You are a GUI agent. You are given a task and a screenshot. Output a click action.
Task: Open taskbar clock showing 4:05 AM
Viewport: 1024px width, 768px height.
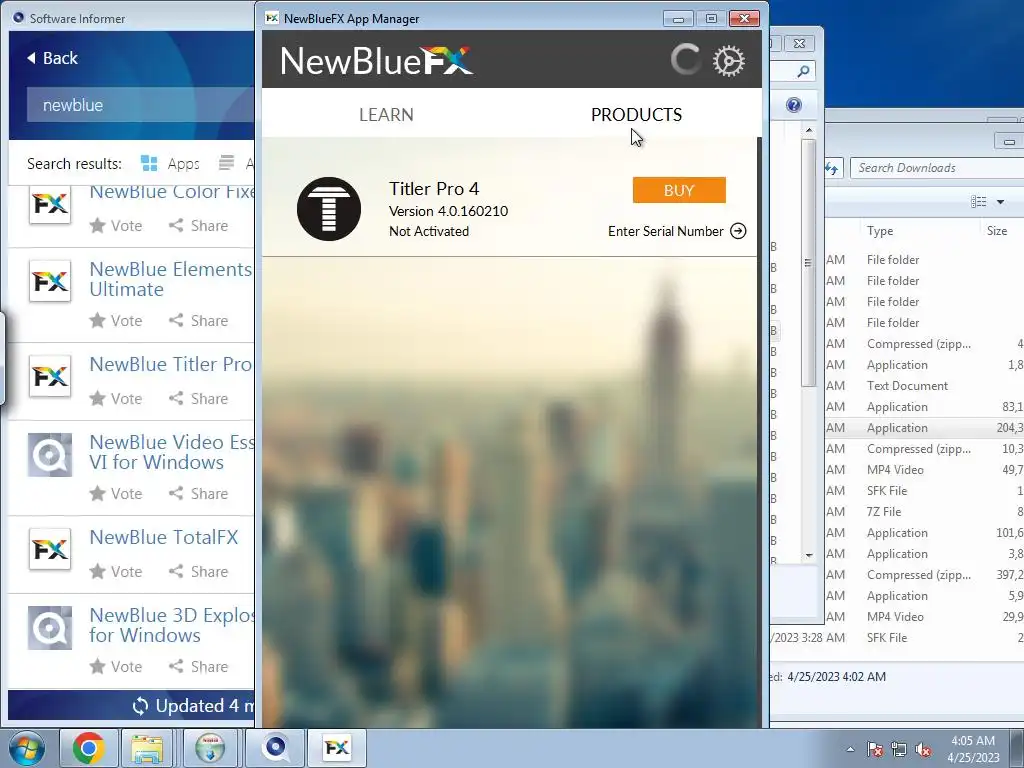[973, 749]
